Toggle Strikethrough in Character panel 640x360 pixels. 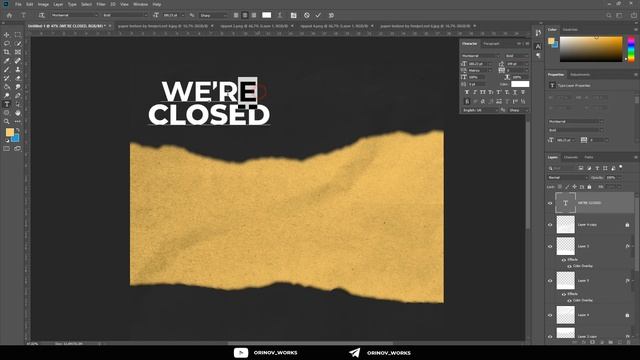(x=523, y=93)
